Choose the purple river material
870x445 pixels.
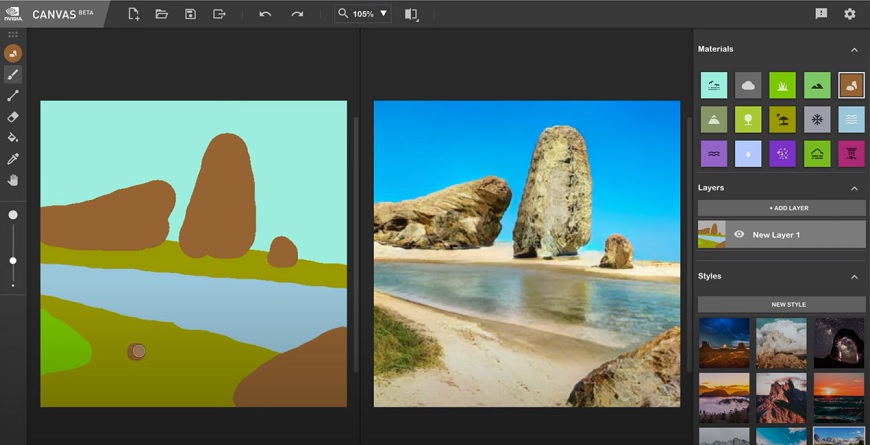[714, 154]
